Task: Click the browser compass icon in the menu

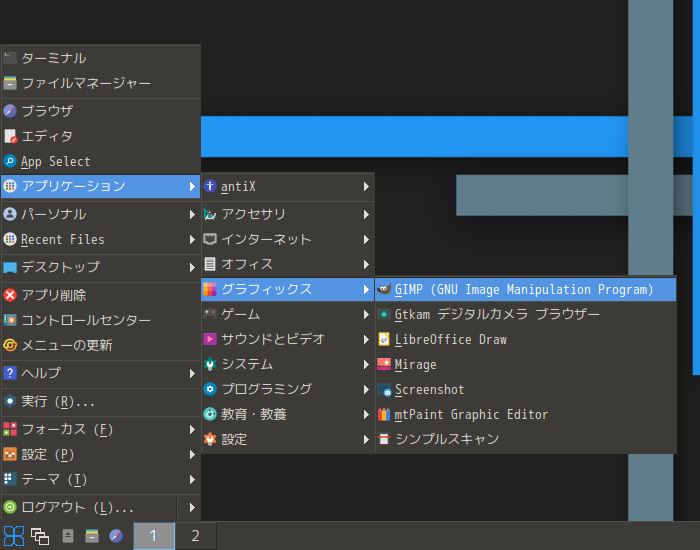Action: pyautogui.click(x=10, y=111)
